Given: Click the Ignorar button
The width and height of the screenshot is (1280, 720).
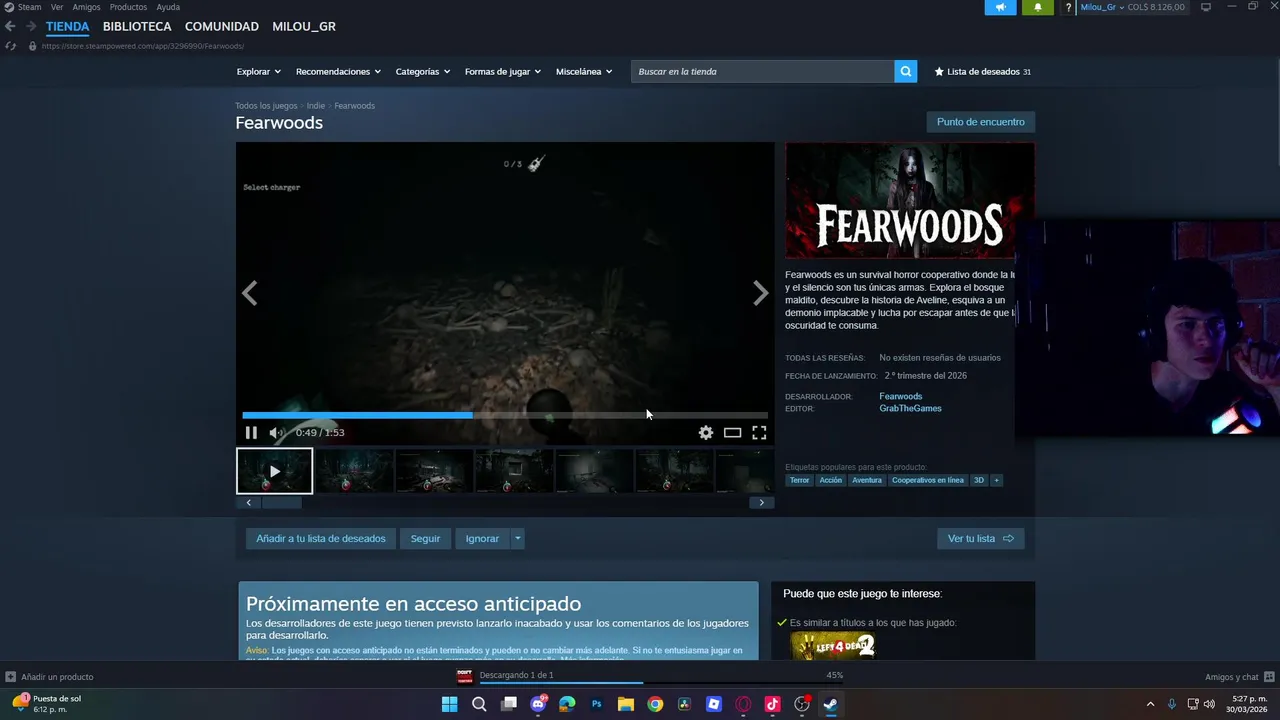Looking at the screenshot, I should click(x=482, y=538).
